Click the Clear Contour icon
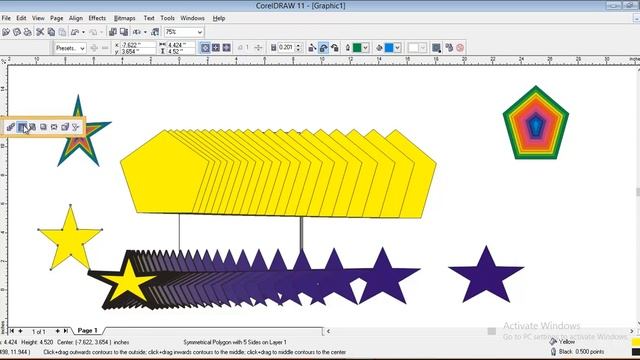 (460, 48)
